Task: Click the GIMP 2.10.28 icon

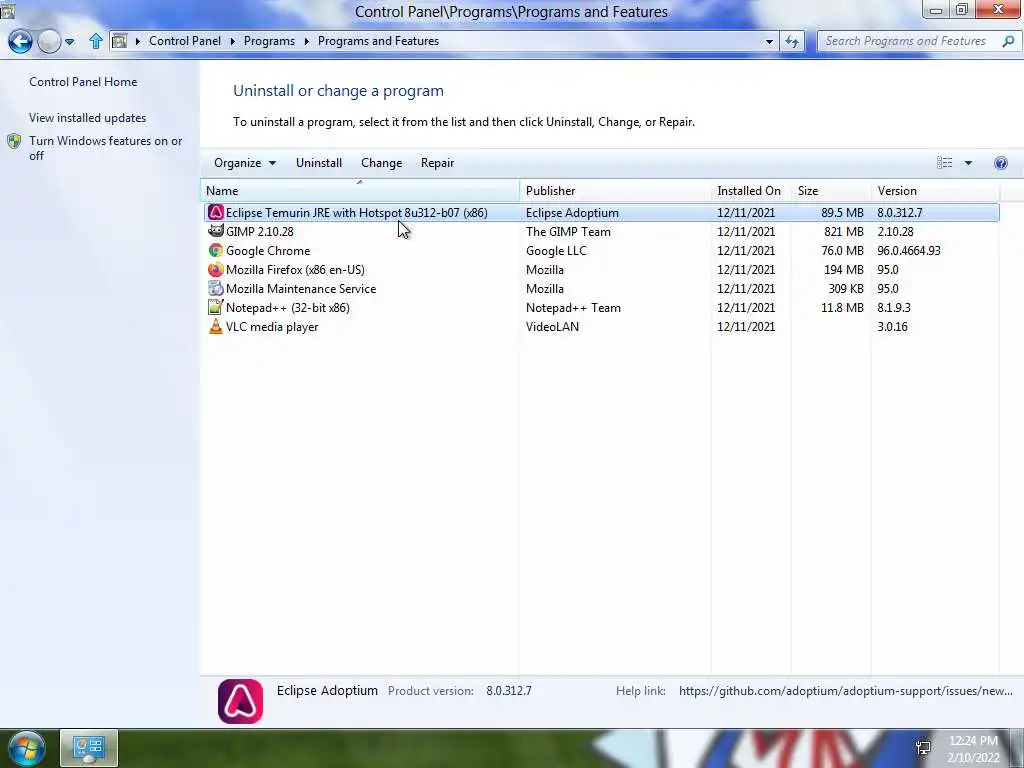Action: pyautogui.click(x=216, y=231)
